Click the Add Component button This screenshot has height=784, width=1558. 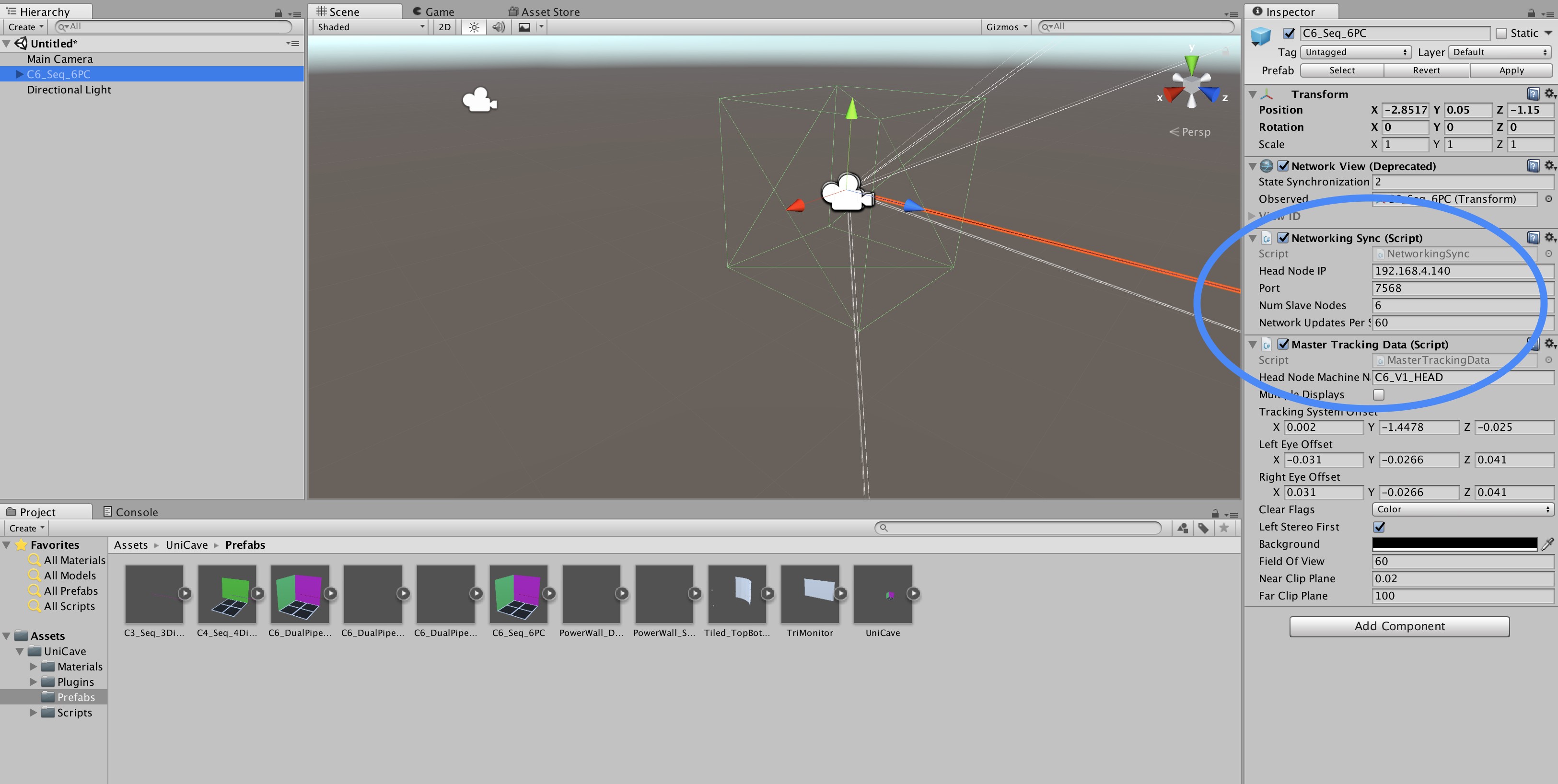click(1399, 626)
